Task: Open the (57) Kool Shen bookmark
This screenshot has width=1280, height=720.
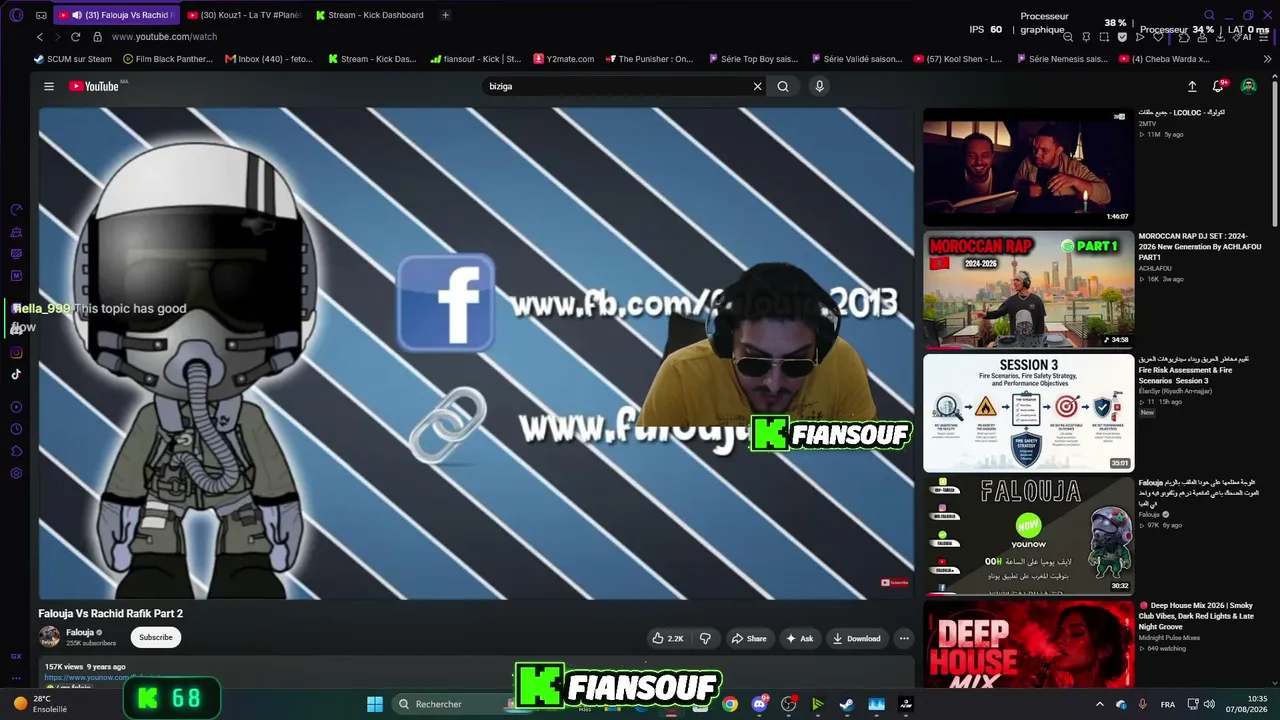Action: 958,59
